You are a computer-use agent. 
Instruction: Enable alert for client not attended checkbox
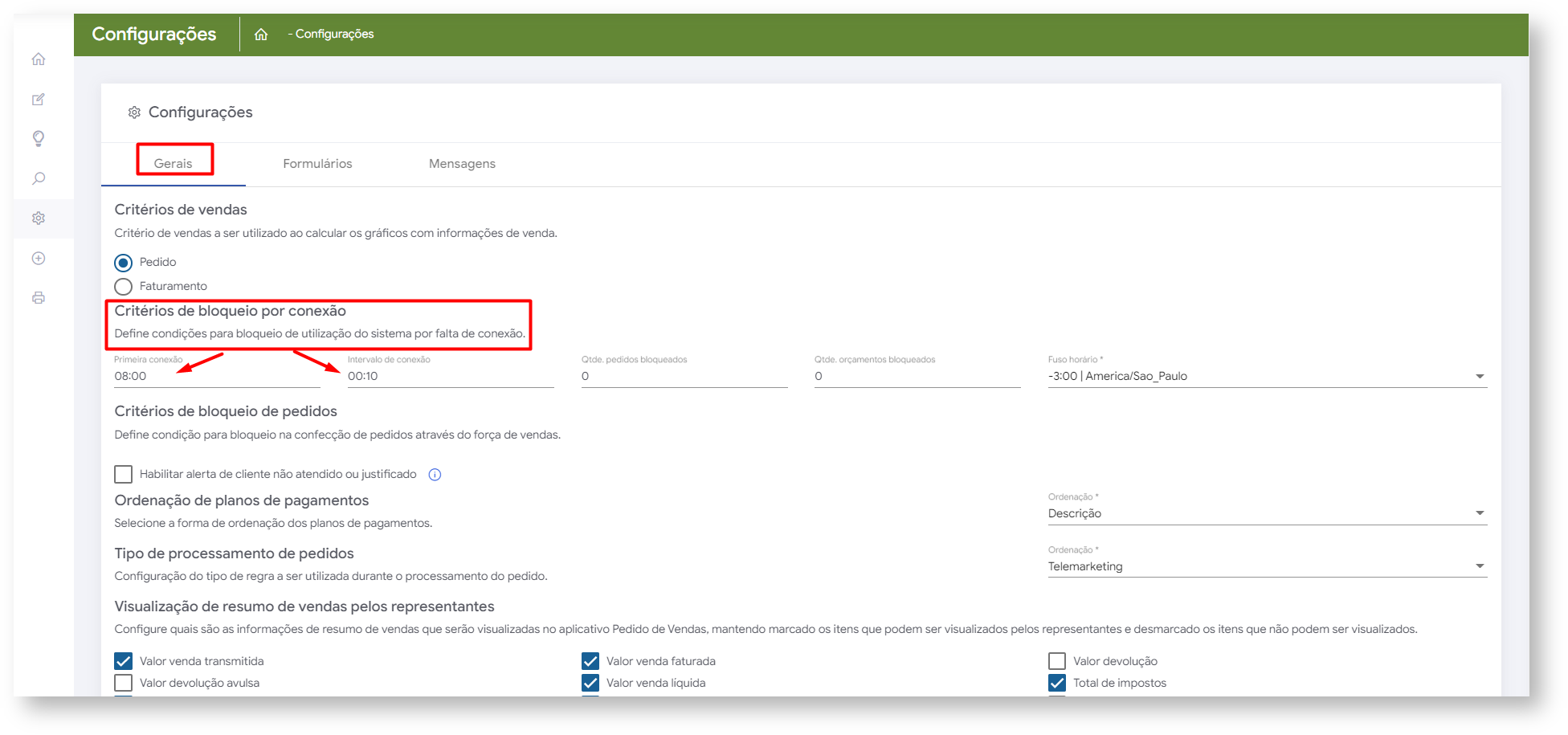[124, 475]
